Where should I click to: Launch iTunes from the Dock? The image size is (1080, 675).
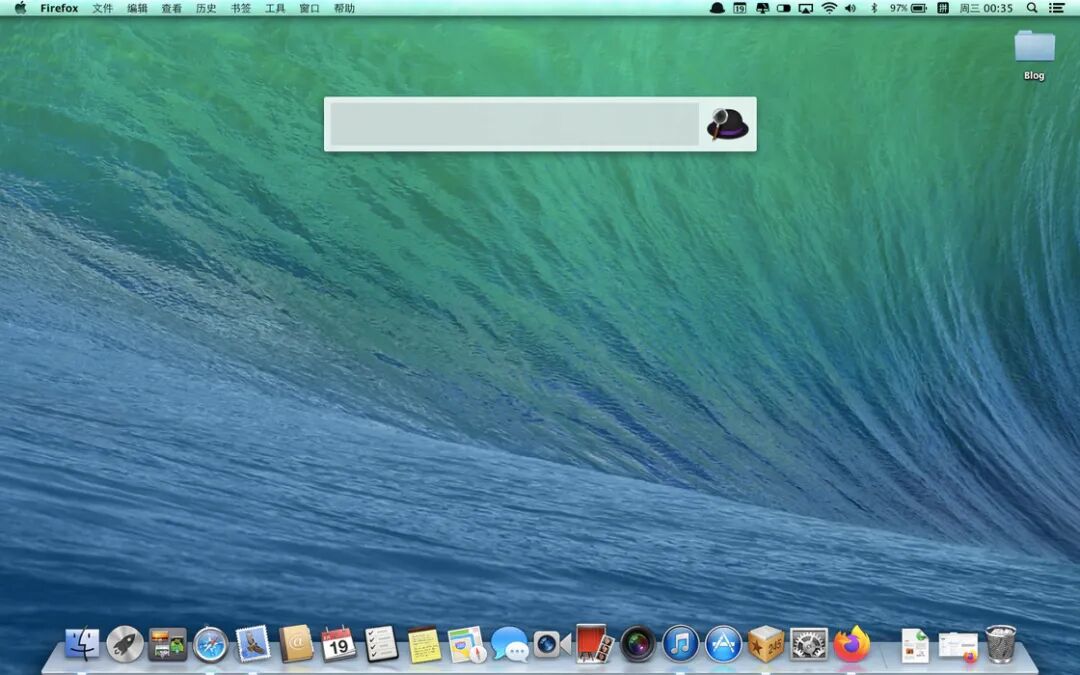681,645
